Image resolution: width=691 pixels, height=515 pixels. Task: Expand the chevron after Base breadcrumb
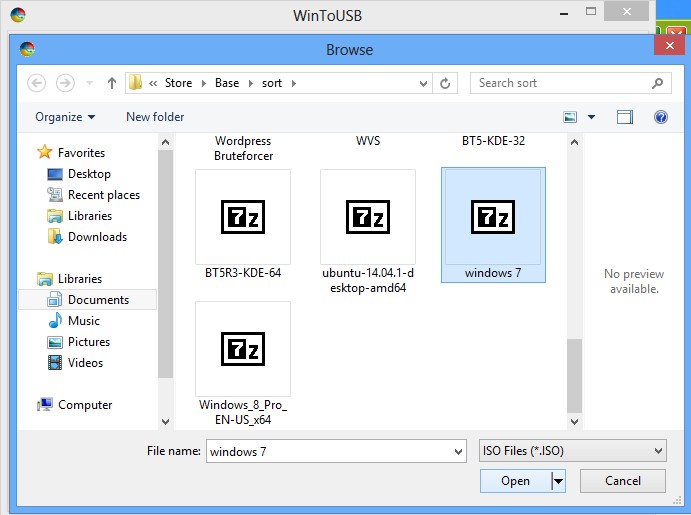251,83
